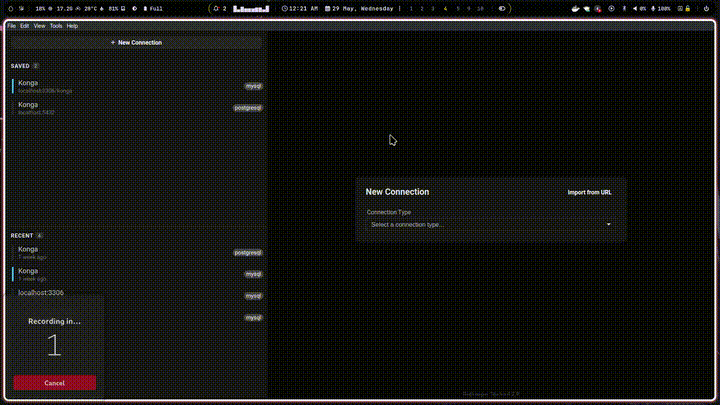Click the power icon in top bar
Viewport: 720px width, 405px height.
706,9
